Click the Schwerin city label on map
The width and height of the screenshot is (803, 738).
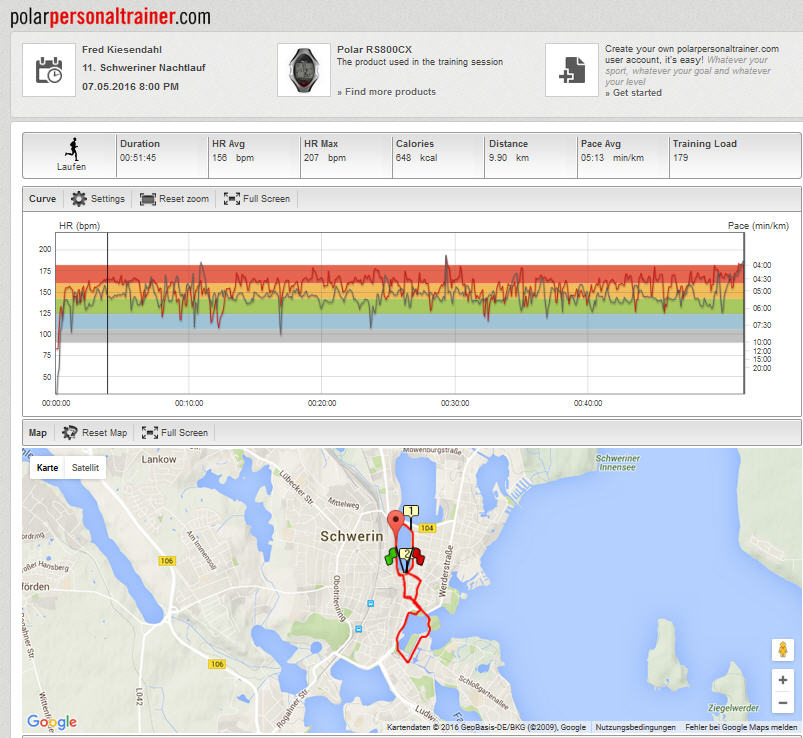click(x=352, y=536)
